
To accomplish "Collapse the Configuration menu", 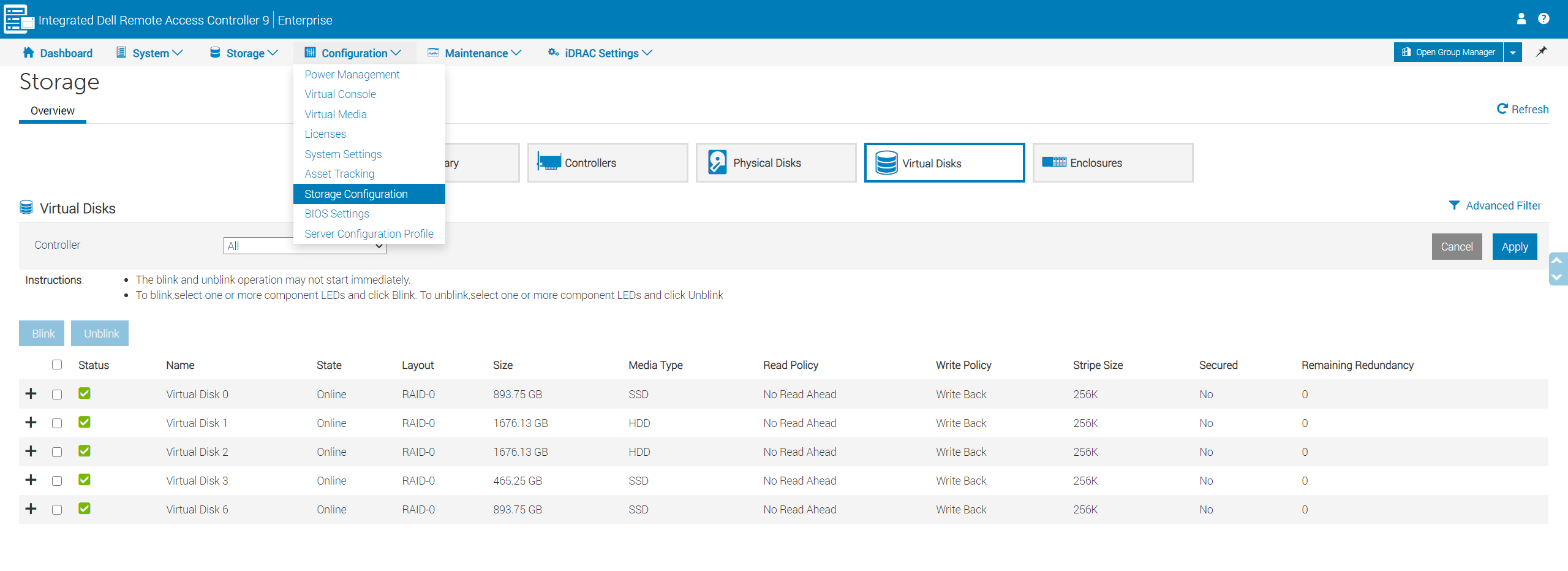I will 353,53.
